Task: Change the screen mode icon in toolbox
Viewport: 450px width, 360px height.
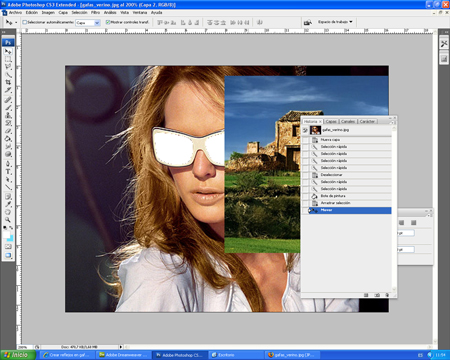Action: (8, 256)
